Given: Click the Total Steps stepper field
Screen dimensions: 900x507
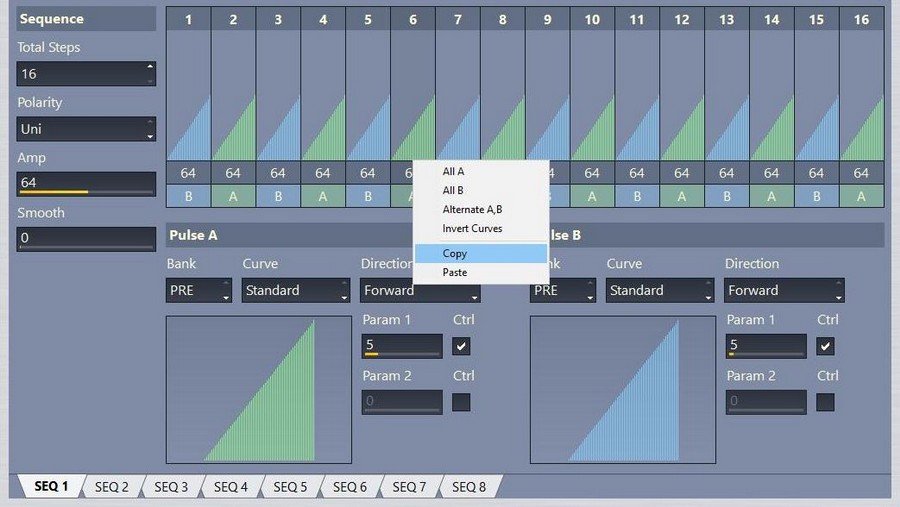Looking at the screenshot, I should (x=86, y=74).
